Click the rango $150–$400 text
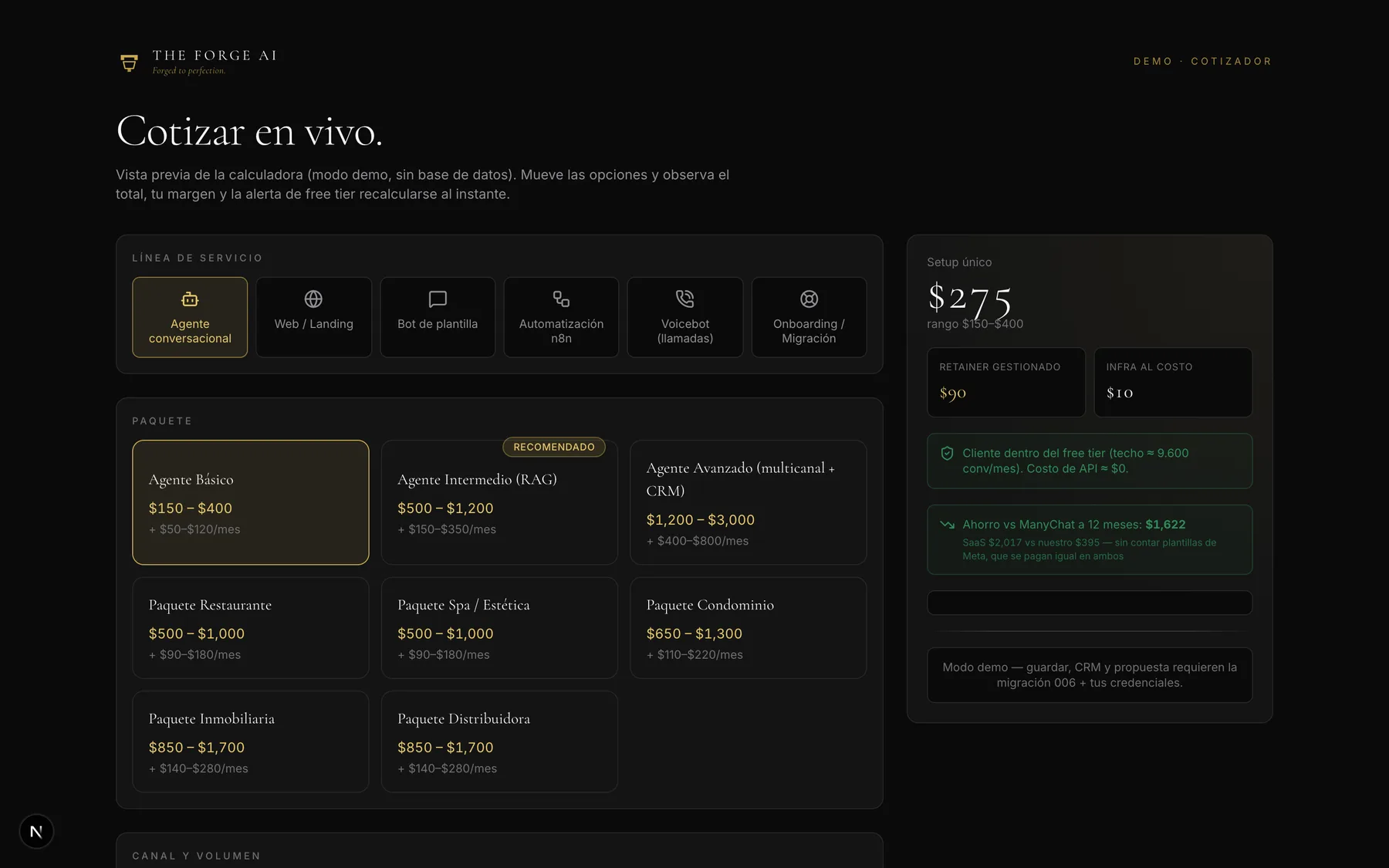 pos(975,324)
